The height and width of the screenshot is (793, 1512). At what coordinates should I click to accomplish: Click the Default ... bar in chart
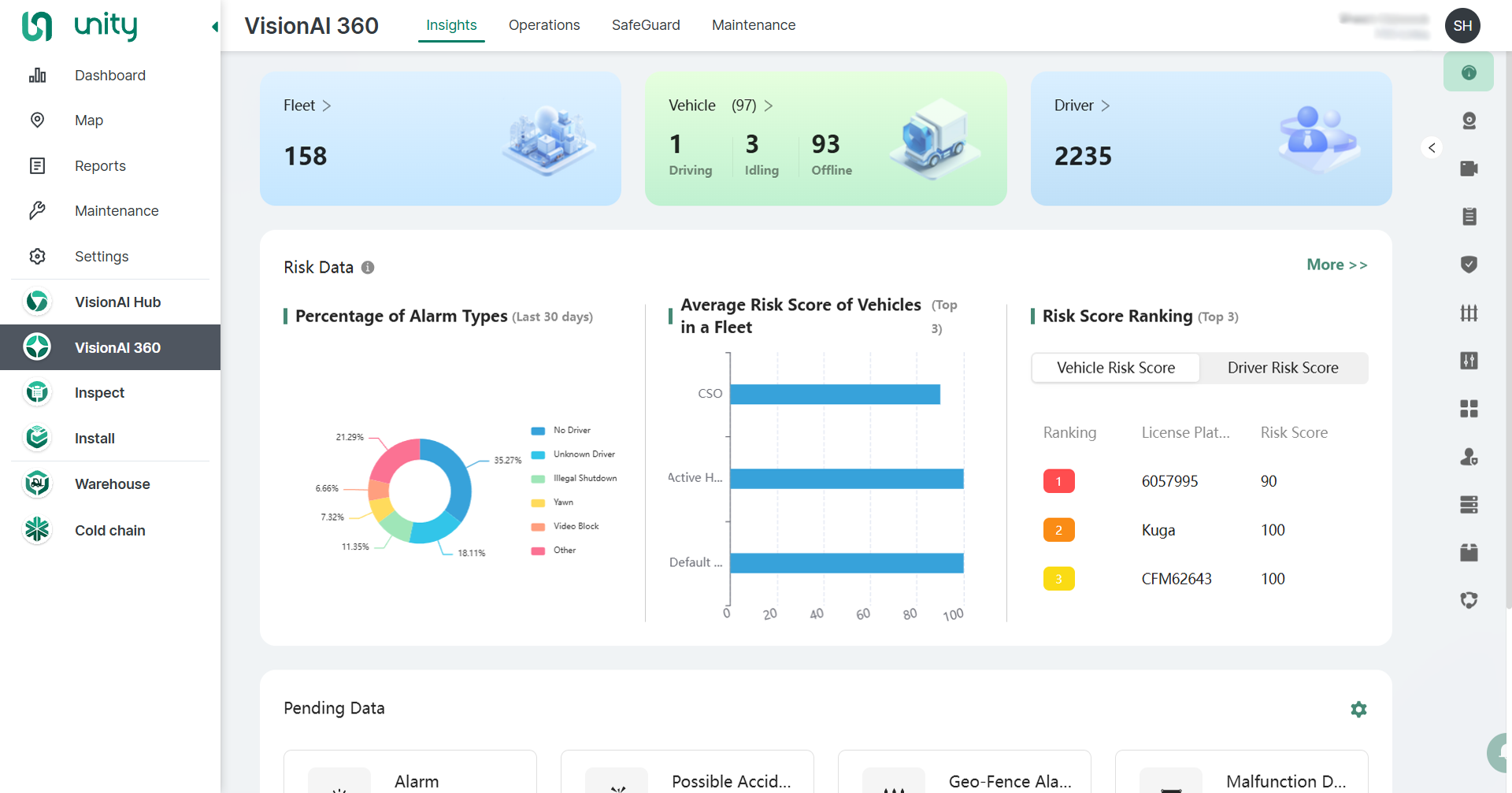[x=847, y=563]
